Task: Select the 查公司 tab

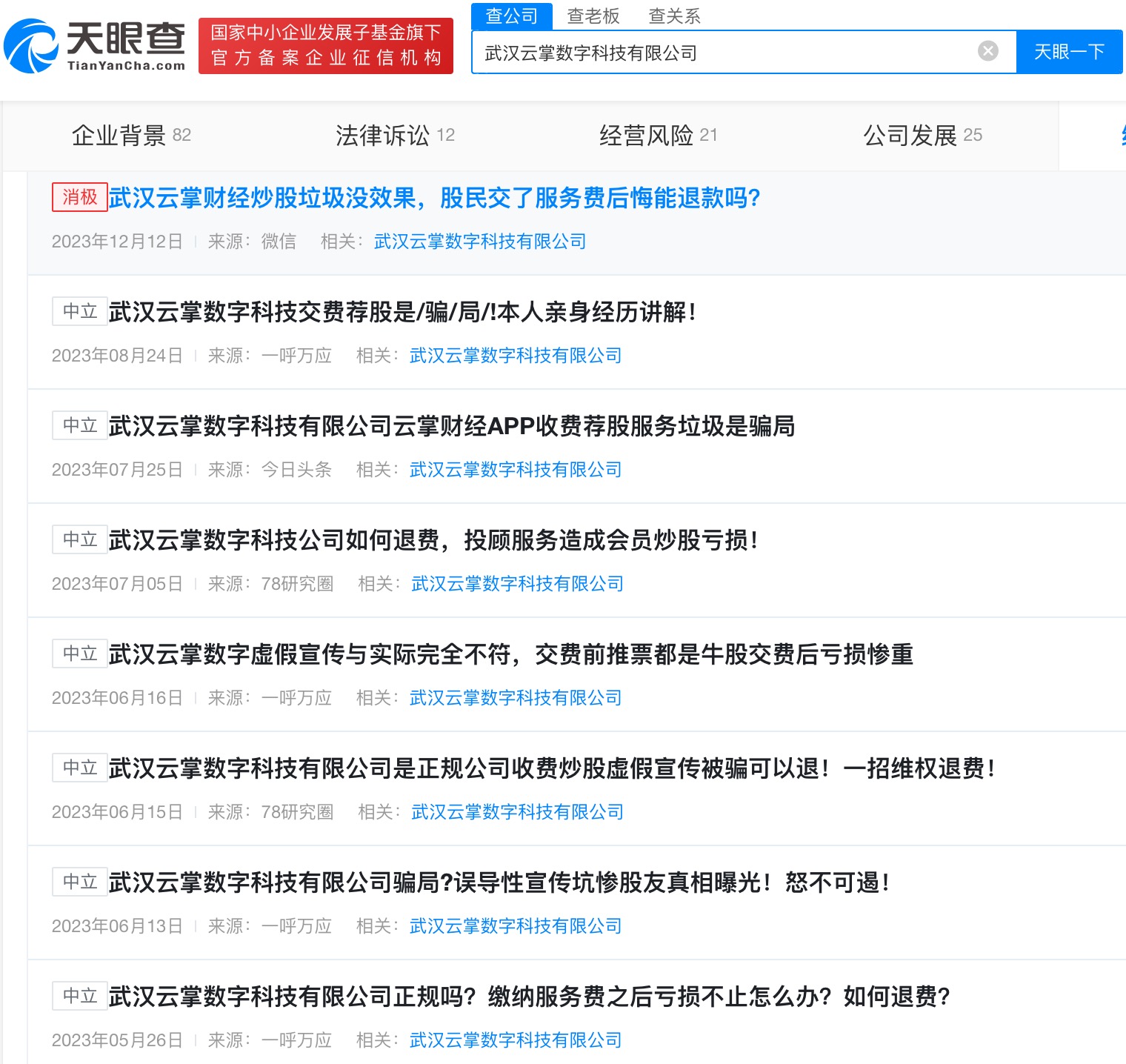Action: click(512, 16)
